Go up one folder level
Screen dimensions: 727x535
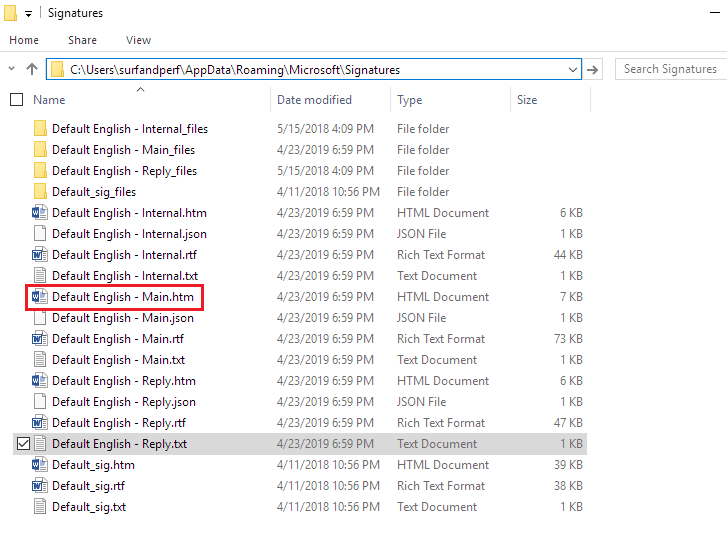32,69
